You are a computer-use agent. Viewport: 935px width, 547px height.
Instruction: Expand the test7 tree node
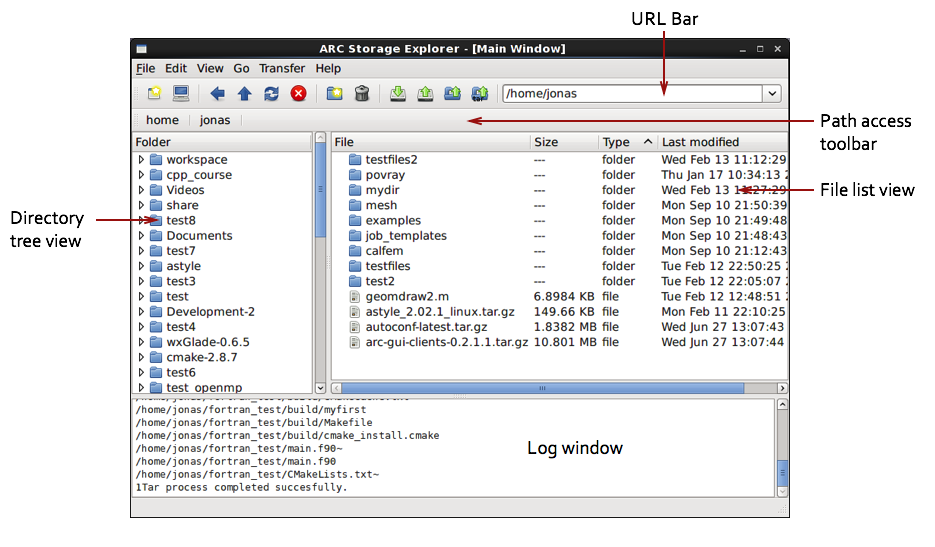click(141, 251)
